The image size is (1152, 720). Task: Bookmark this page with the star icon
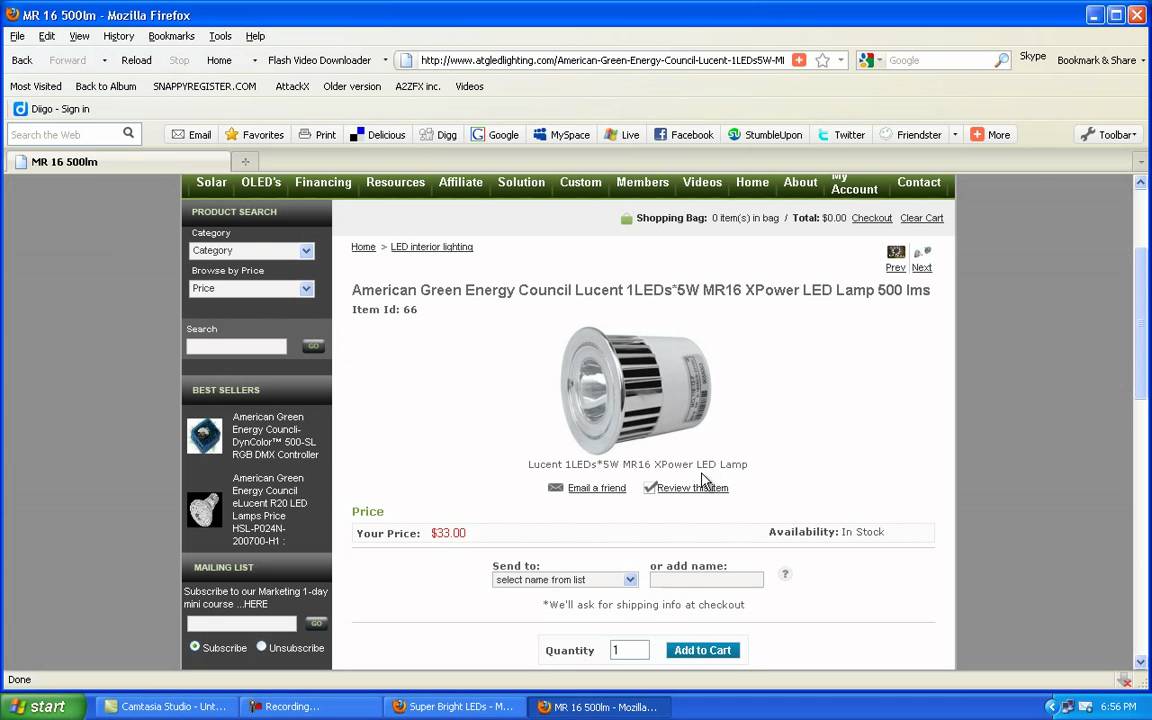823,60
